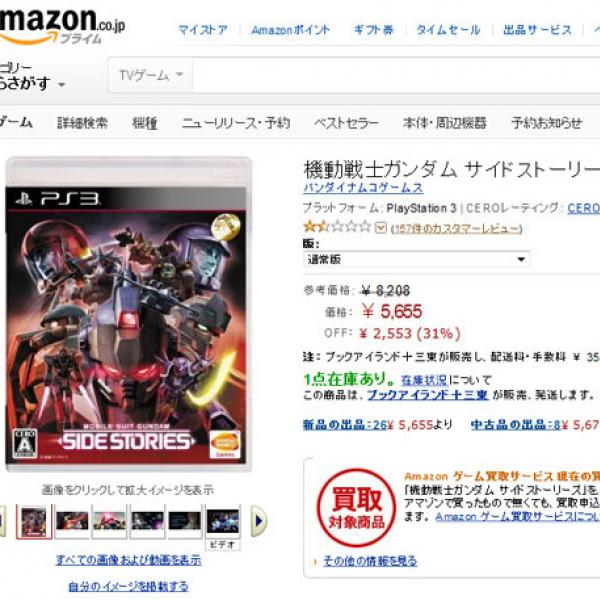Image resolution: width=600 pixels, height=600 pixels.
Task: Click the バンダイナムコゲームス publisher link
Action: pyautogui.click(x=363, y=188)
